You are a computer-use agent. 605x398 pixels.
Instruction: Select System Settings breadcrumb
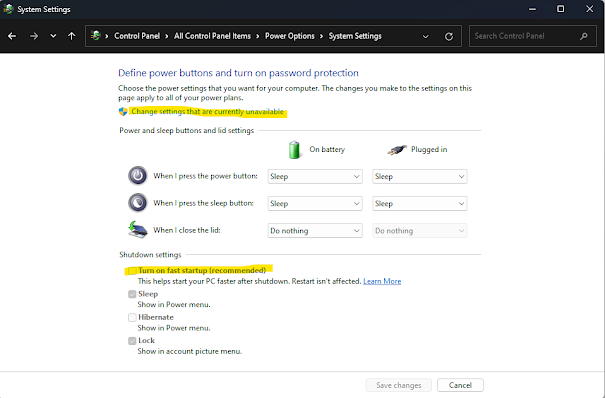(355, 36)
